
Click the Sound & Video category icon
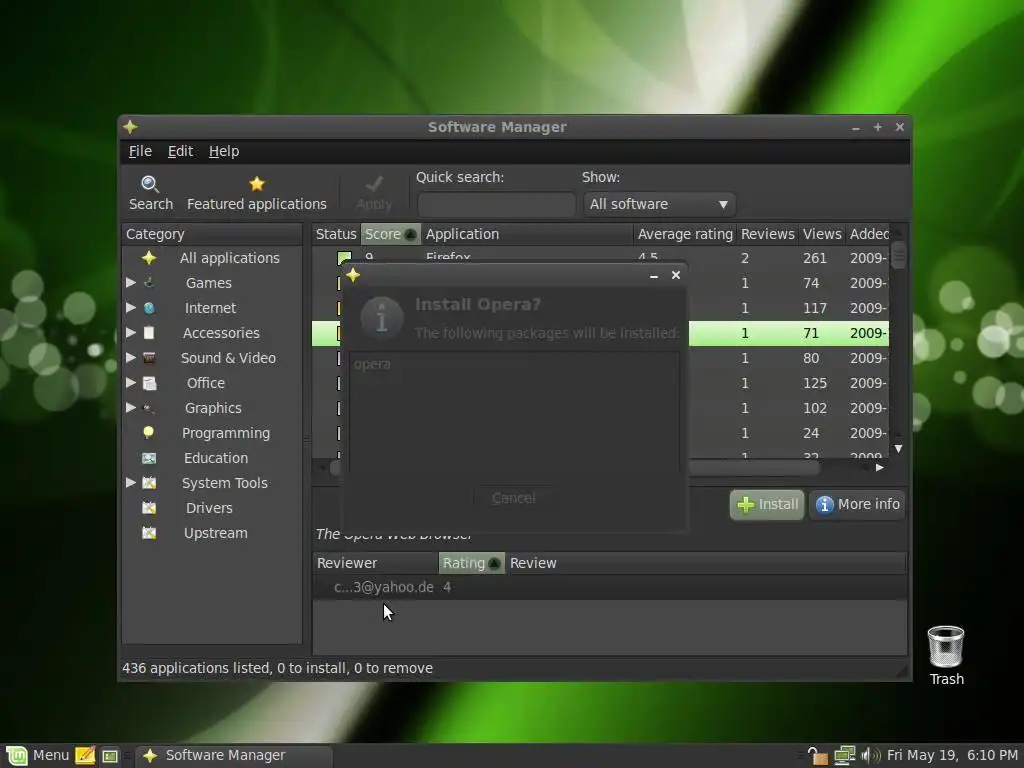coord(149,358)
